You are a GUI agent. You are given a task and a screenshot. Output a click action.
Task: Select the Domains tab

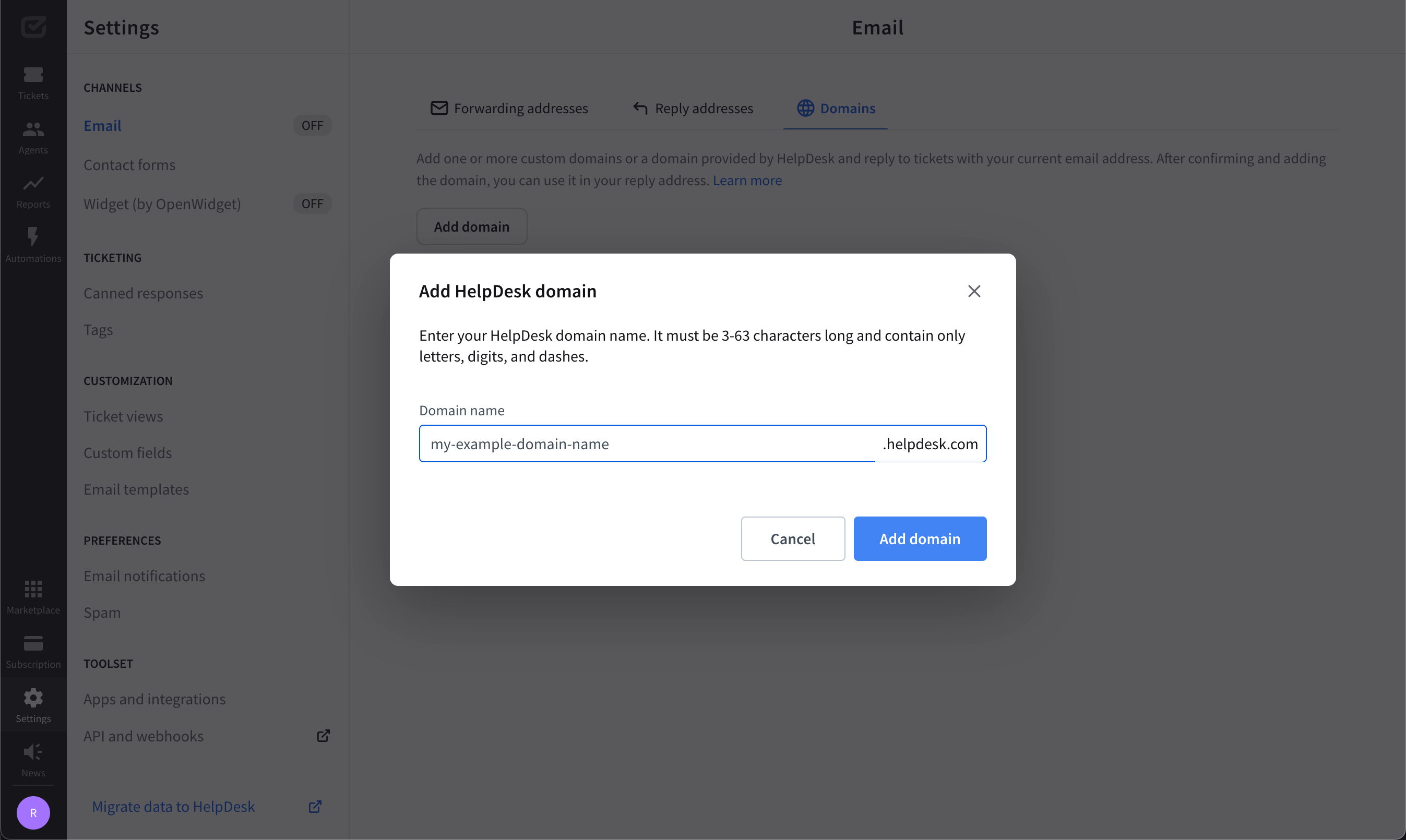click(836, 108)
